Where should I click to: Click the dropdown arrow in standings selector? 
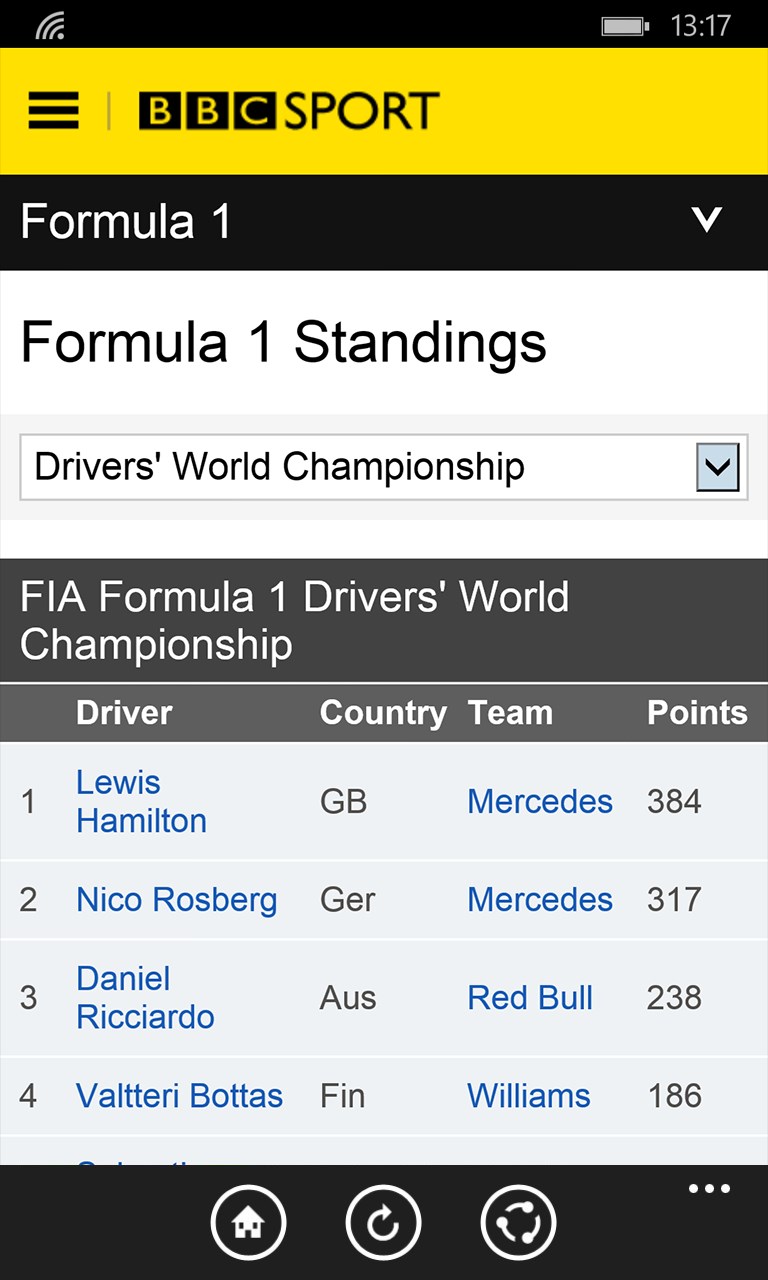718,467
